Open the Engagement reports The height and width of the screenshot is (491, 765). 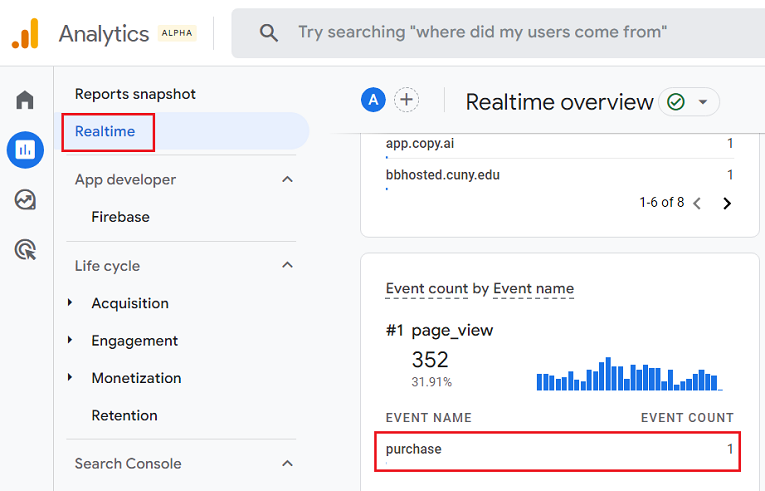(x=135, y=341)
